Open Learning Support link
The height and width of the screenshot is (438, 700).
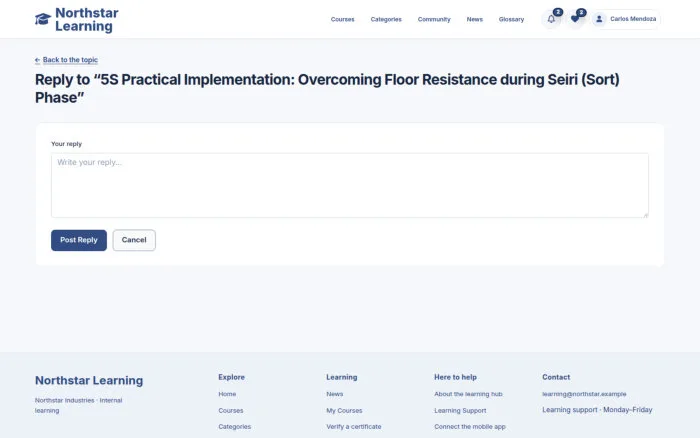click(460, 410)
